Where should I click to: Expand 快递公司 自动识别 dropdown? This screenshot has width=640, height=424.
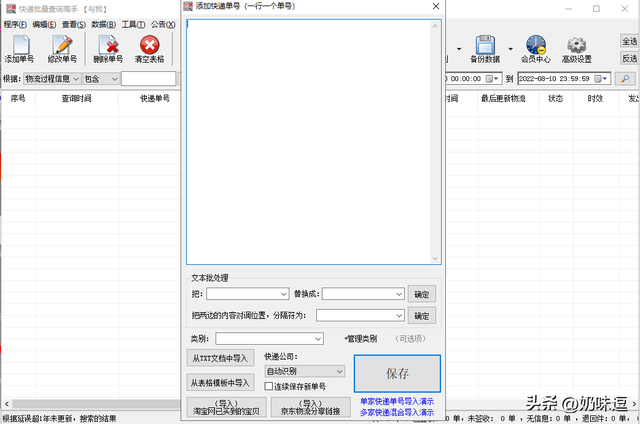[304, 371]
